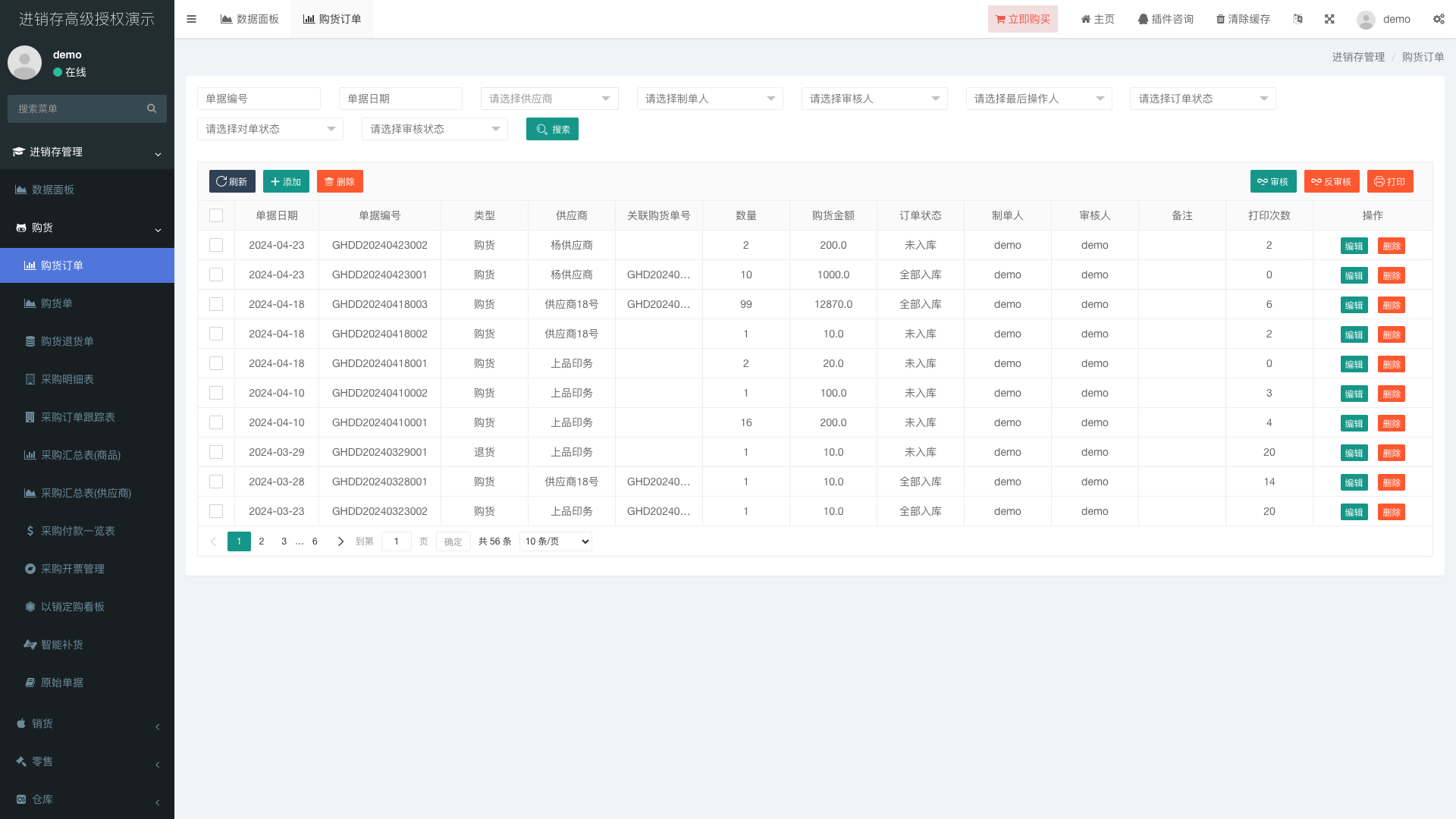The image size is (1456, 819).
Task: Click the search menu magnifier icon
Action: click(152, 108)
